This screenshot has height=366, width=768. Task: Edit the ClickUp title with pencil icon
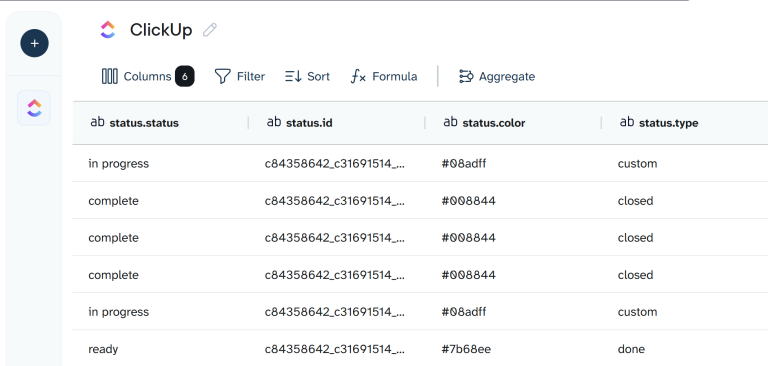[210, 30]
